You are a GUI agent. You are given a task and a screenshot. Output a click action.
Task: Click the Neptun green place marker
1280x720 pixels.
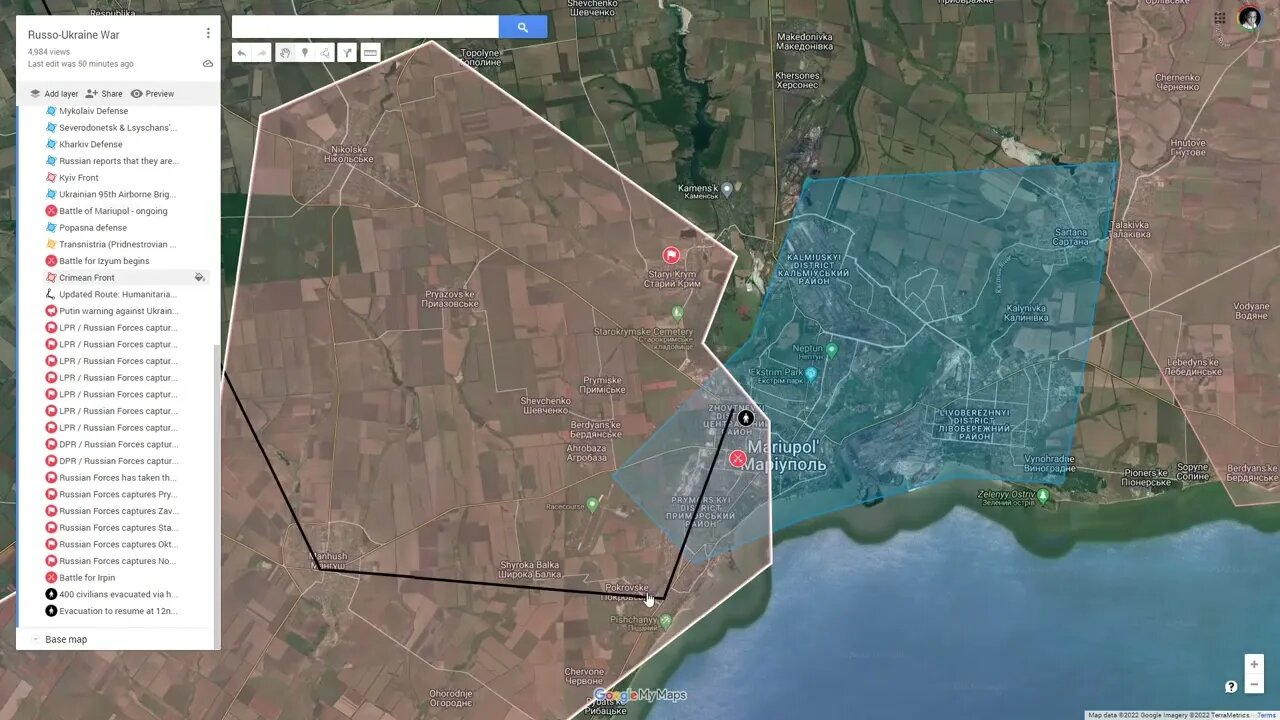coord(831,350)
